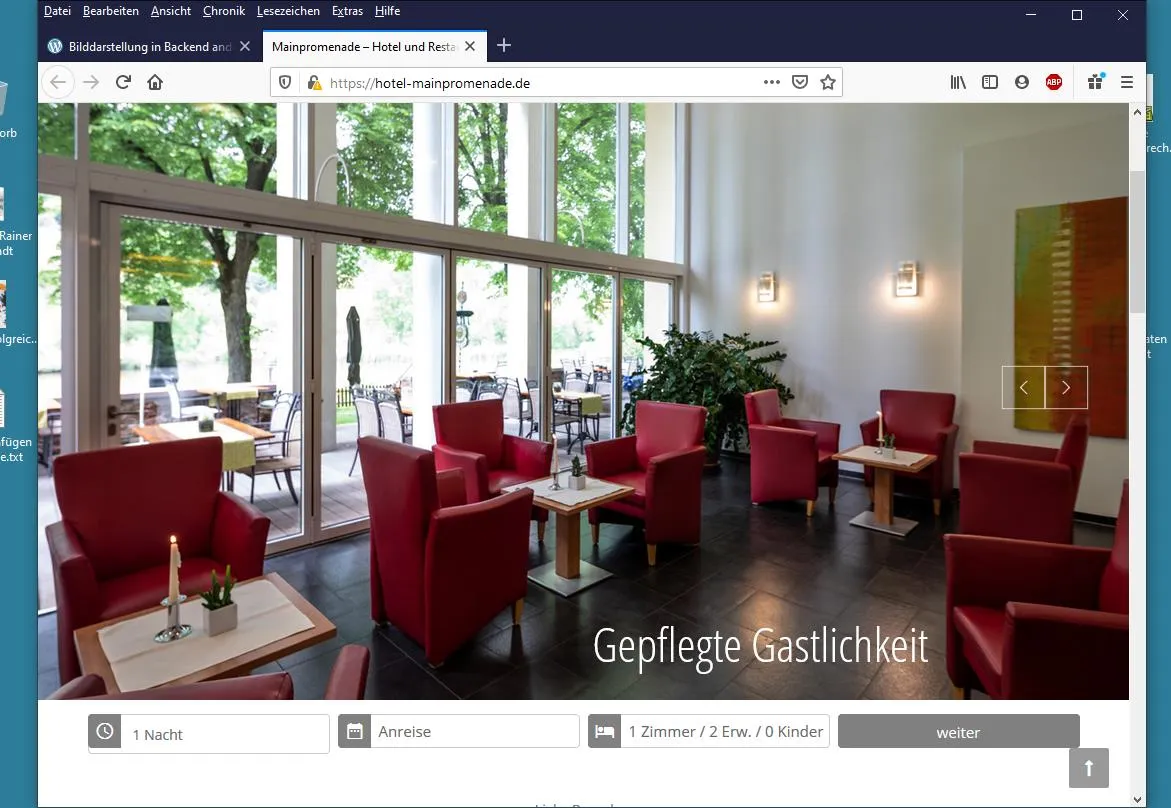Show the previous slider image
The height and width of the screenshot is (808, 1171).
point(1023,388)
